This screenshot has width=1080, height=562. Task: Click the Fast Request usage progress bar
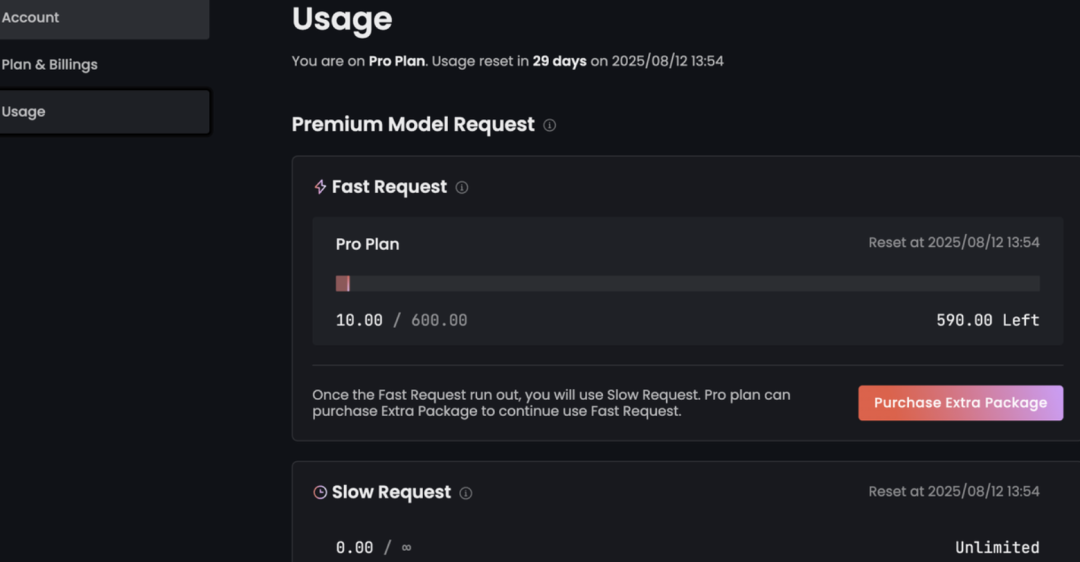click(x=688, y=284)
